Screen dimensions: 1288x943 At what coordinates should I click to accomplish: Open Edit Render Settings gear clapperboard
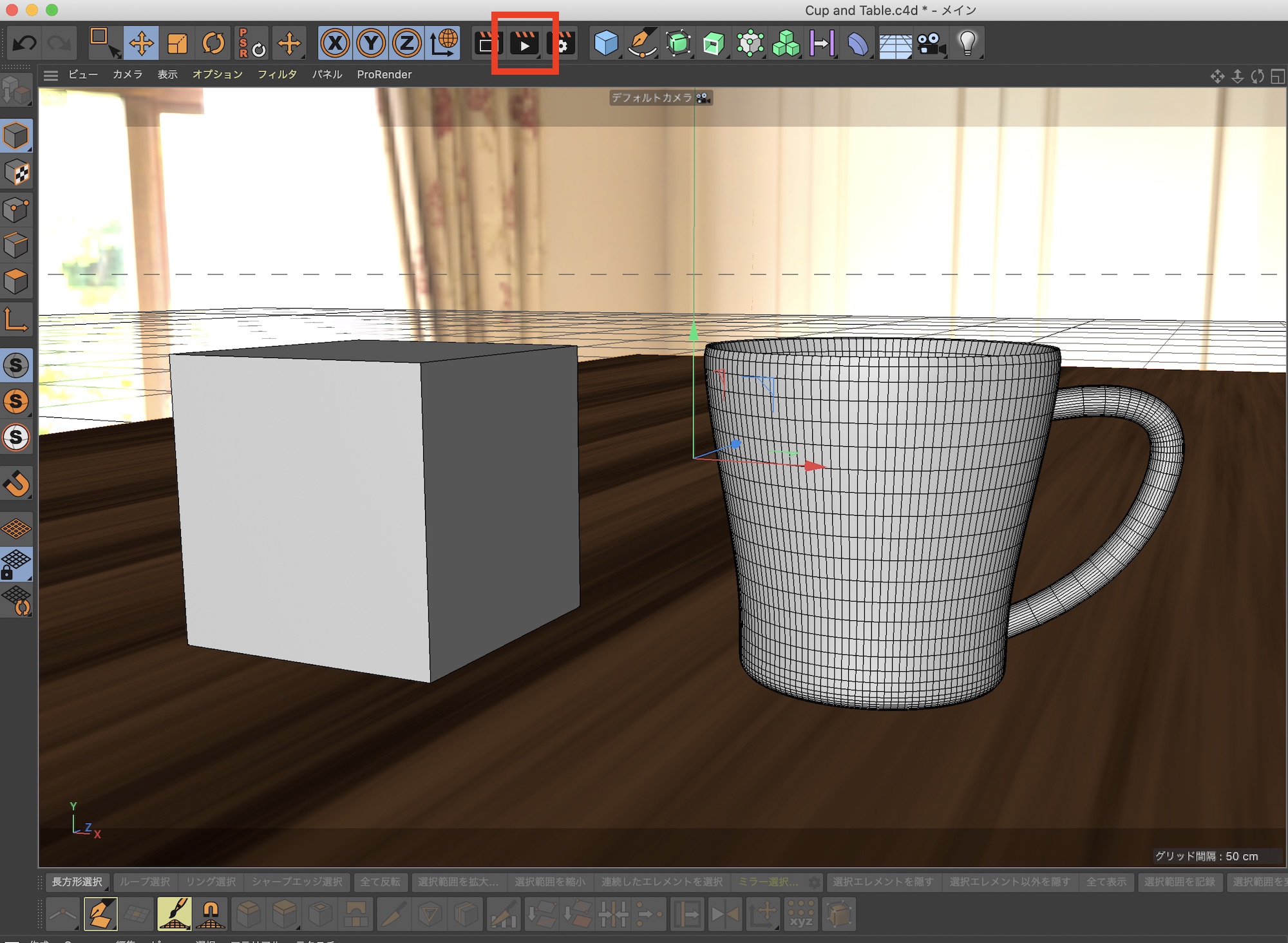(x=560, y=44)
